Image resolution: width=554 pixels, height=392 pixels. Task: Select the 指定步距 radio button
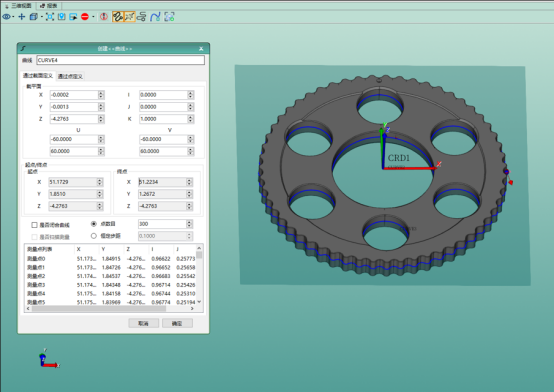(94, 236)
